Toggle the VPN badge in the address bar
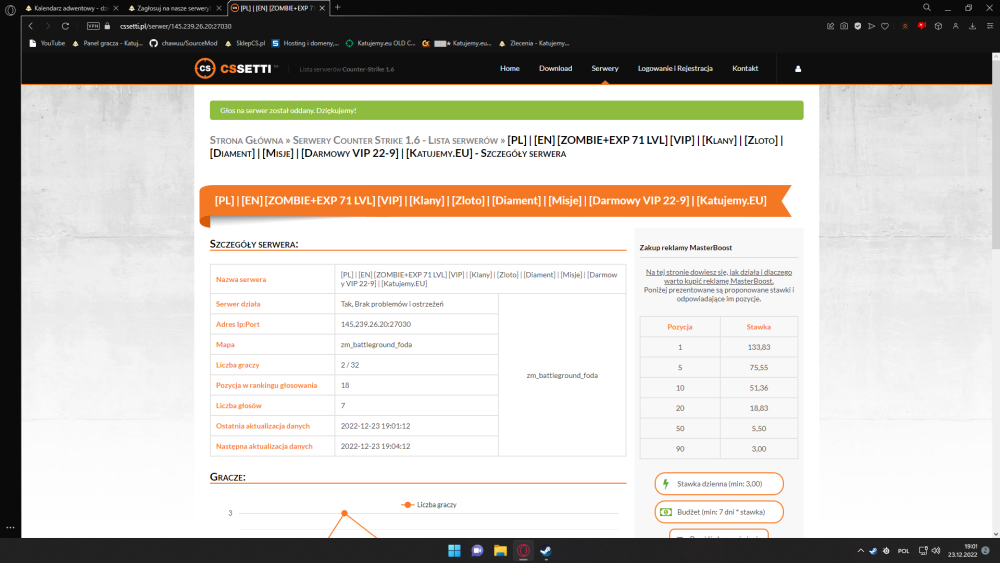1000x563 pixels. (x=93, y=26)
